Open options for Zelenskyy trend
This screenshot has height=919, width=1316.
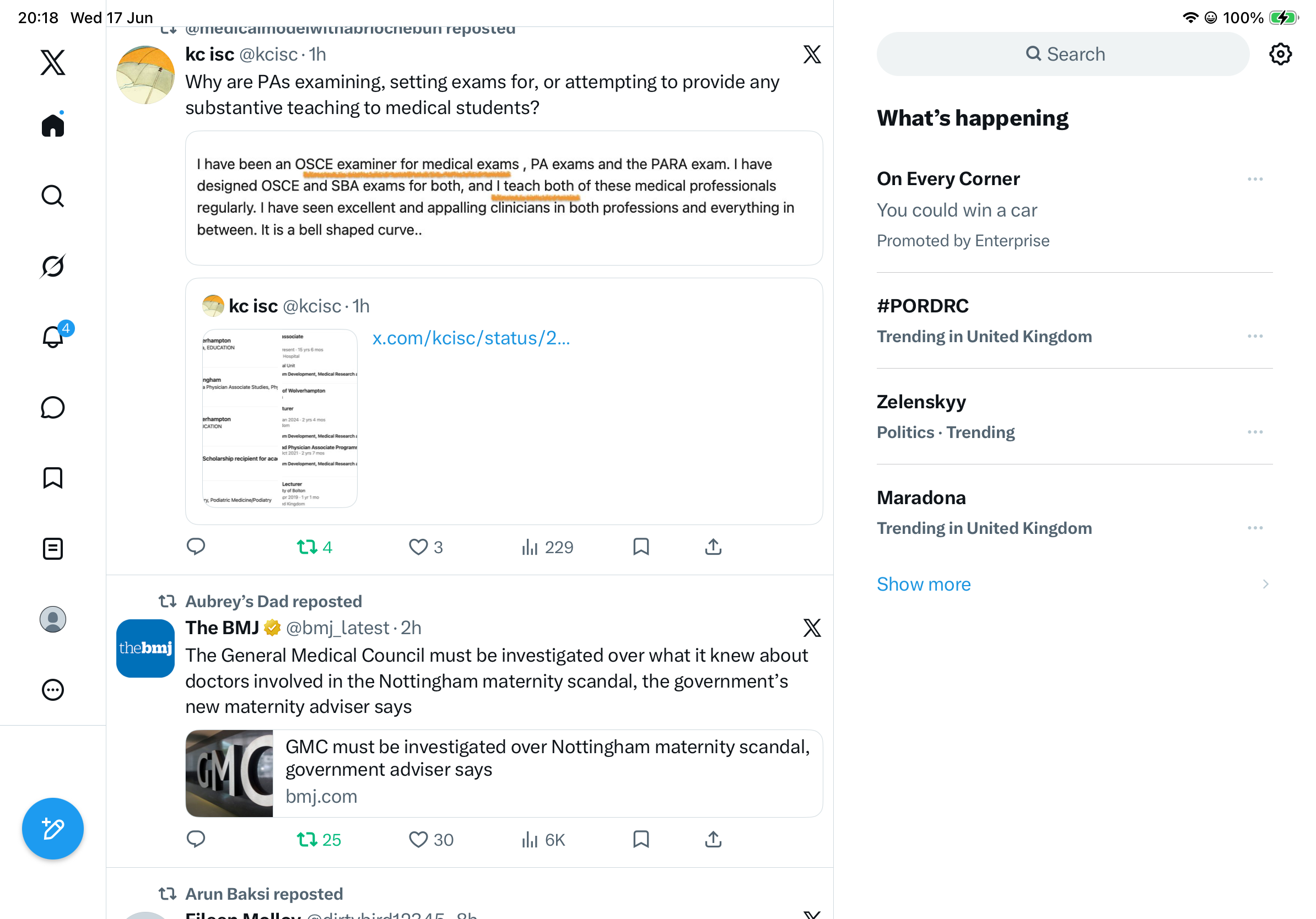point(1255,432)
